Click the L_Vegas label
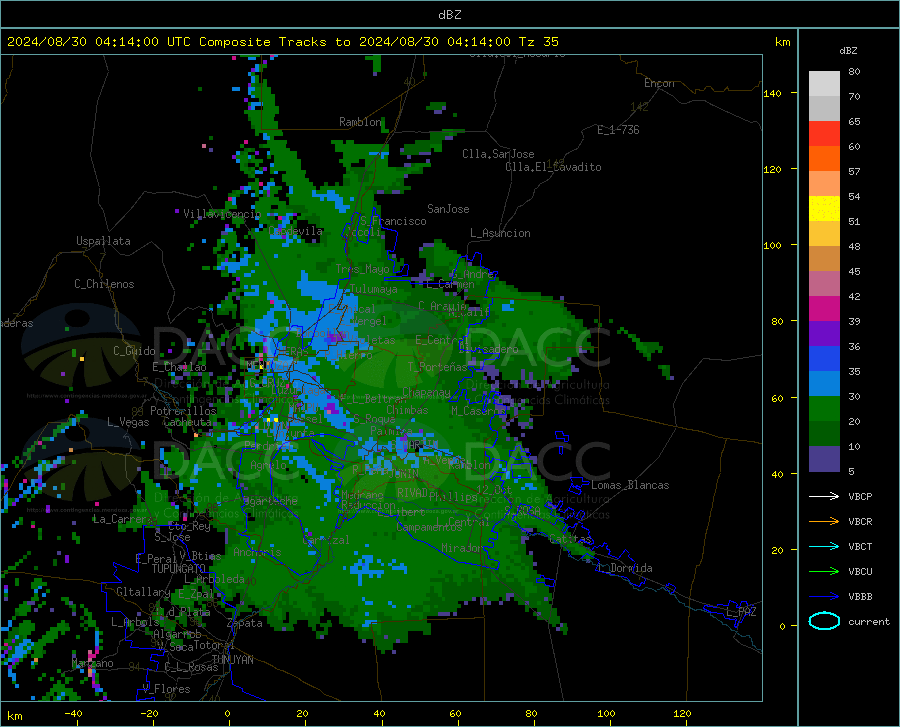The height and width of the screenshot is (727, 900). coord(128,422)
